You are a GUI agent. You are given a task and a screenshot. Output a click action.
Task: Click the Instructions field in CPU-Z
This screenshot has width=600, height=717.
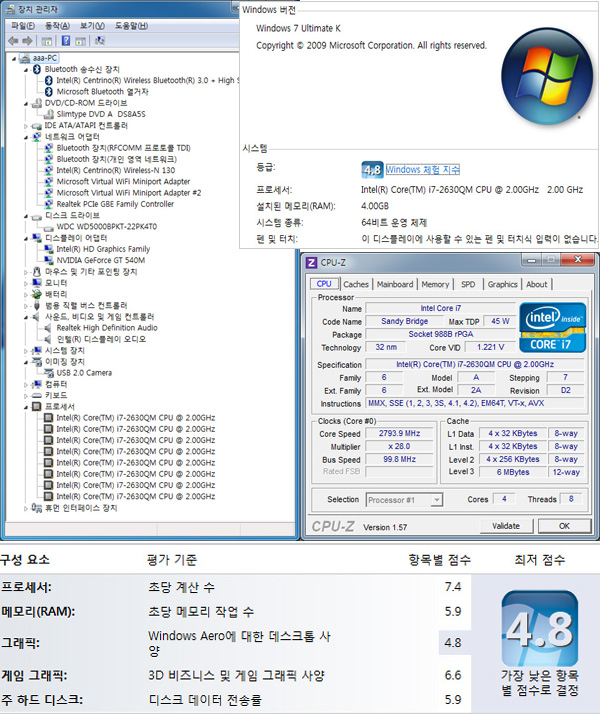475,403
